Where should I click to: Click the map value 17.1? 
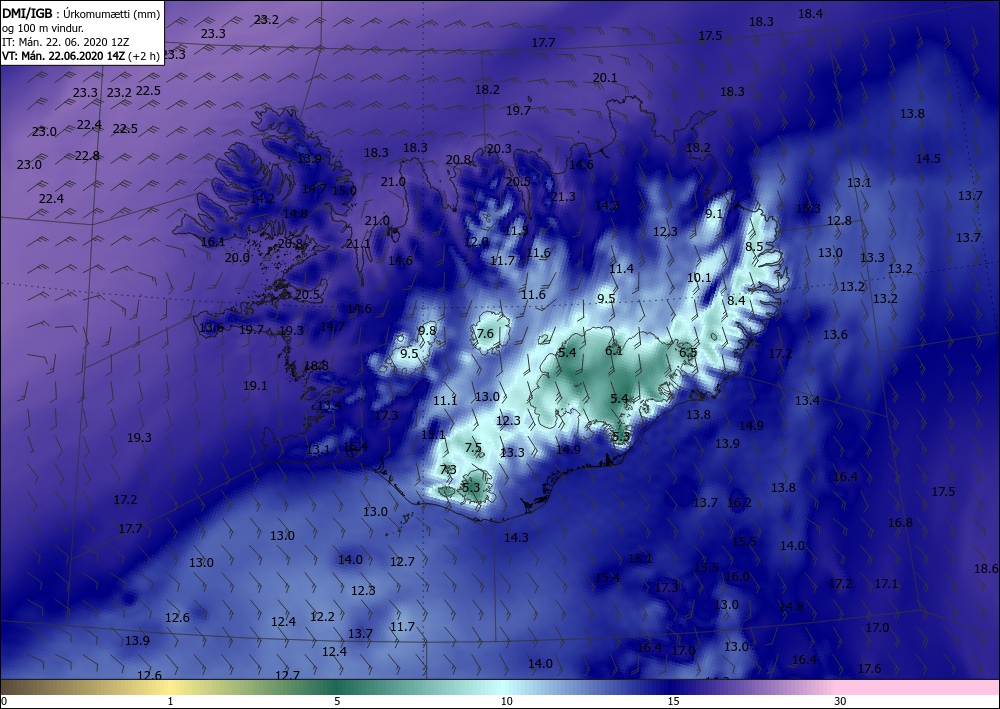pos(886,583)
